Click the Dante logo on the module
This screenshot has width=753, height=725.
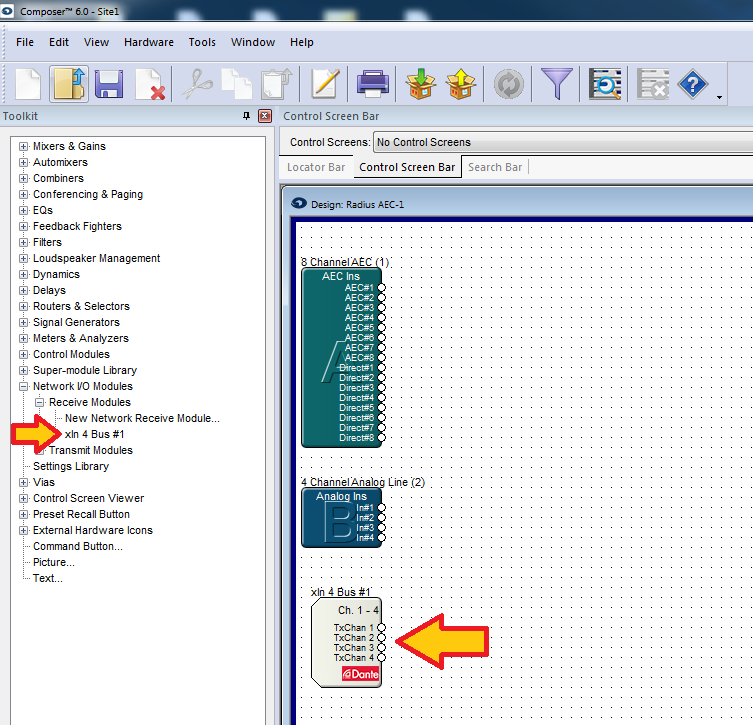360,674
